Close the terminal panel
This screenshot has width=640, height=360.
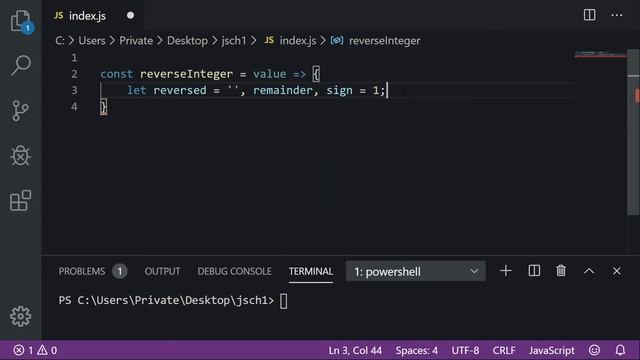(616, 271)
